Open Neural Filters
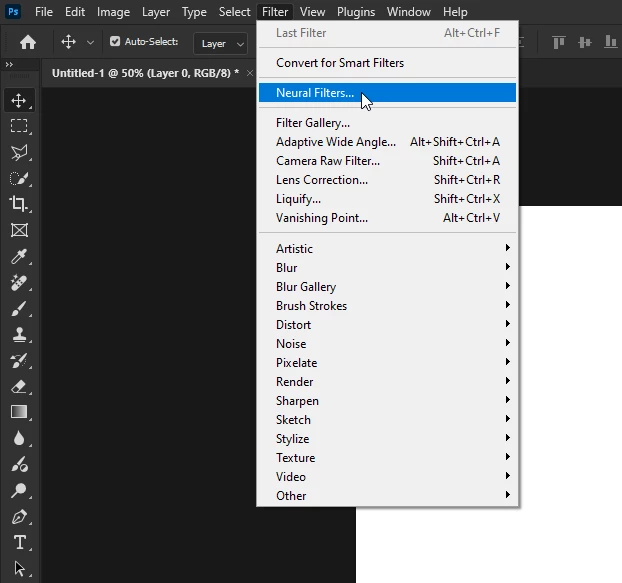Image resolution: width=622 pixels, height=583 pixels. [387, 93]
